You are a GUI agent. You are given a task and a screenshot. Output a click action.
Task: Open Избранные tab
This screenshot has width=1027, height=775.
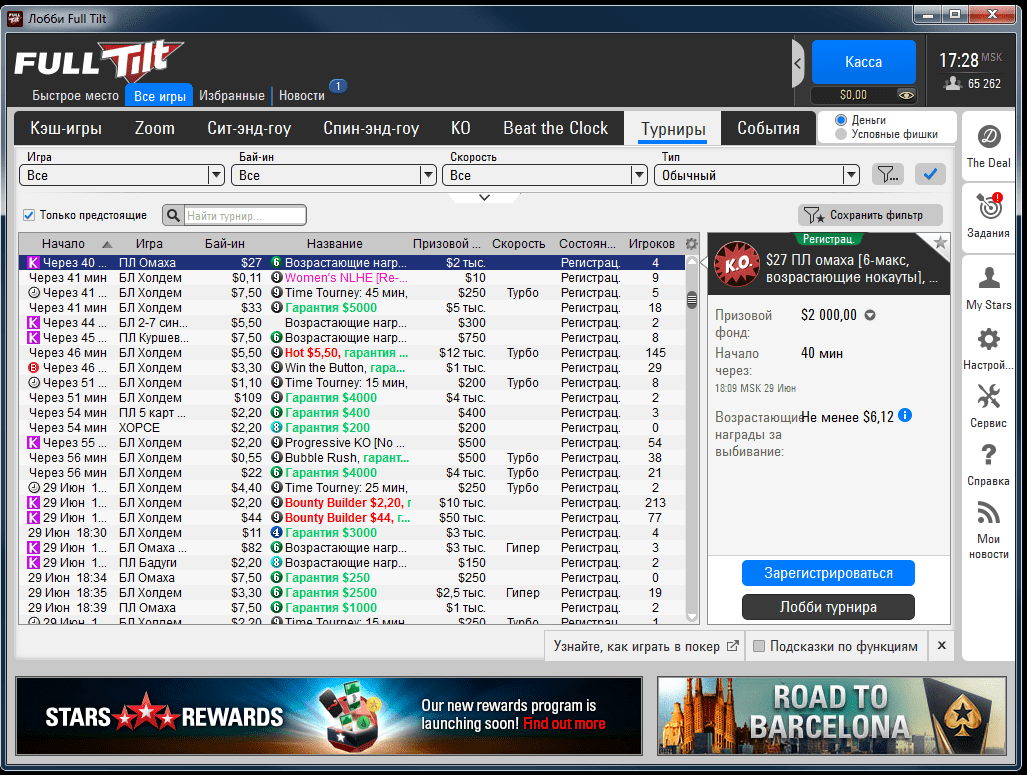point(232,96)
